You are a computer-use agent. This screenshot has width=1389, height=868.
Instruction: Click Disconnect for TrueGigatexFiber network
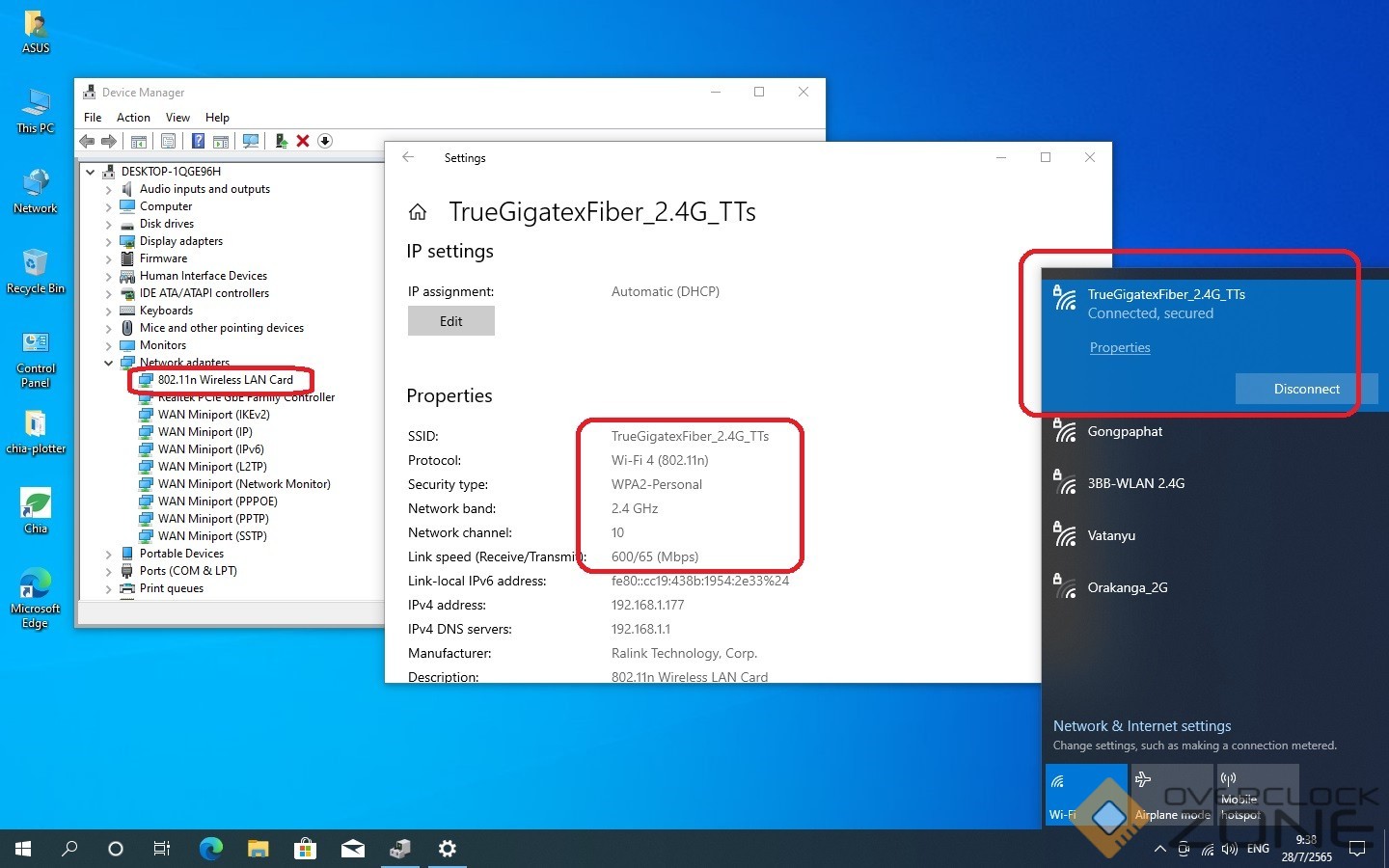[x=1306, y=389]
